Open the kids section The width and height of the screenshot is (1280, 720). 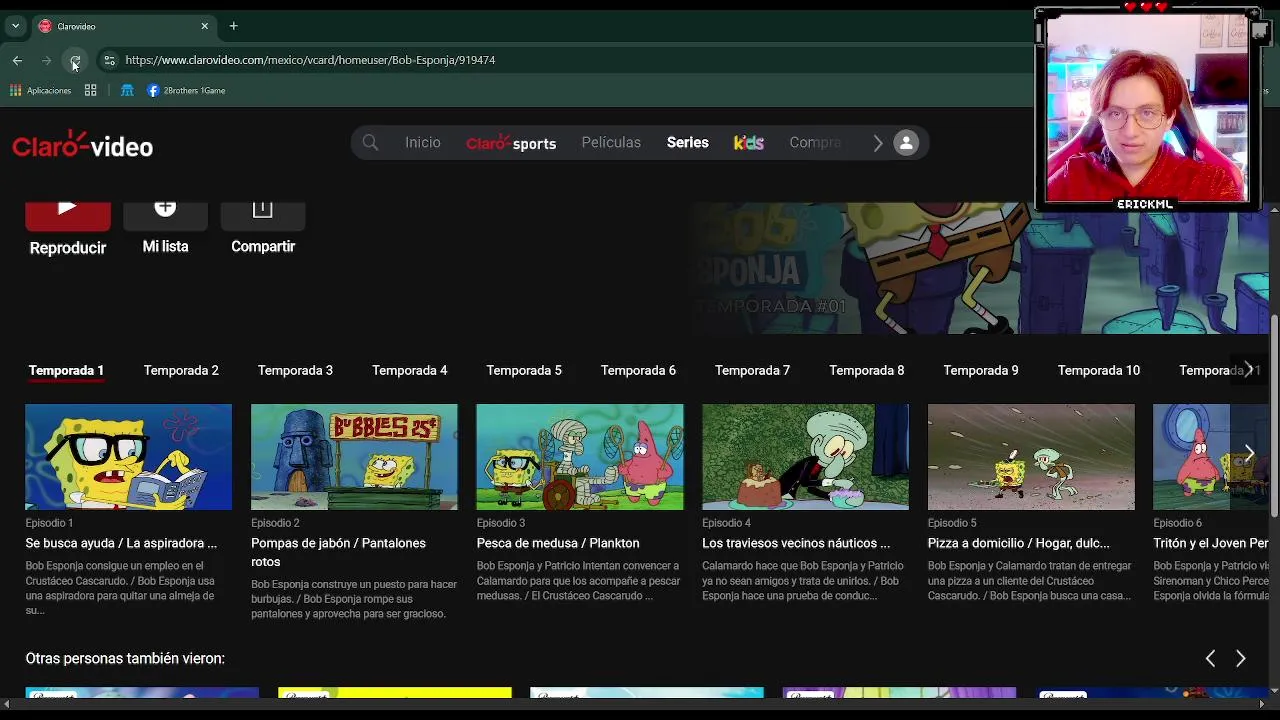tap(749, 143)
